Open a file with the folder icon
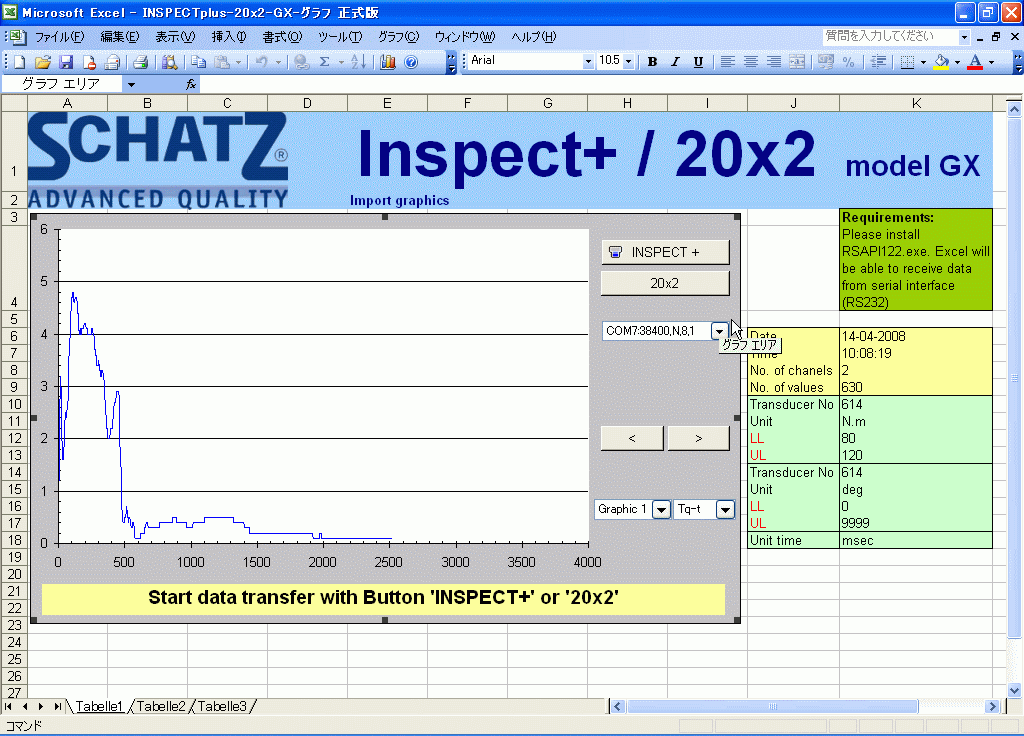This screenshot has height=736, width=1024. (x=43, y=62)
